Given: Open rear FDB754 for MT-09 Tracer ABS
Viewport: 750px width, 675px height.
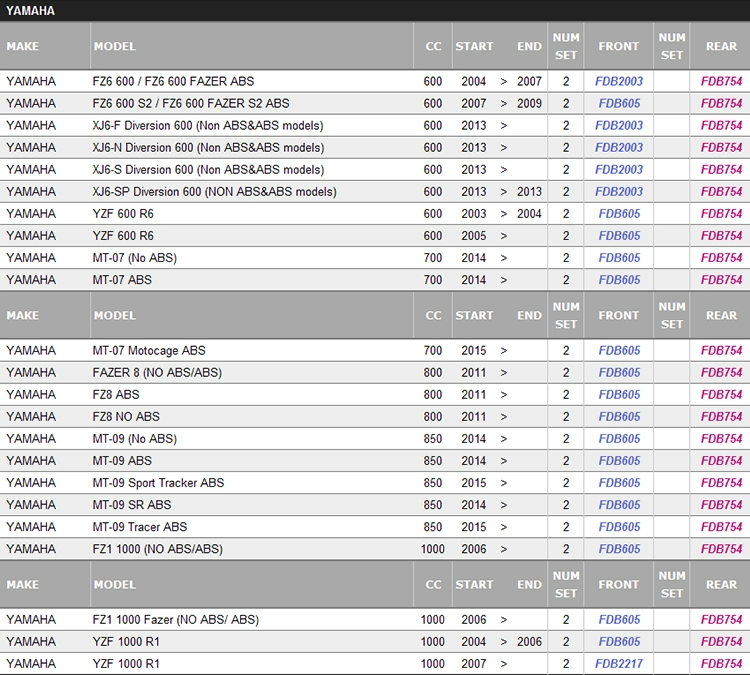Looking at the screenshot, I should pos(721,526).
